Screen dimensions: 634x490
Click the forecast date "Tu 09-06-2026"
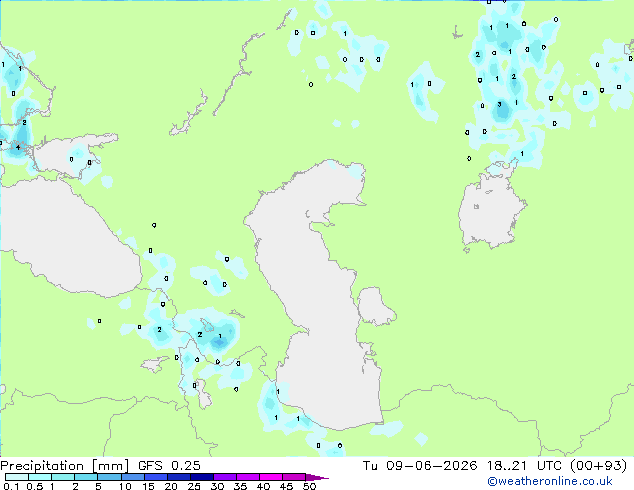[420, 466]
